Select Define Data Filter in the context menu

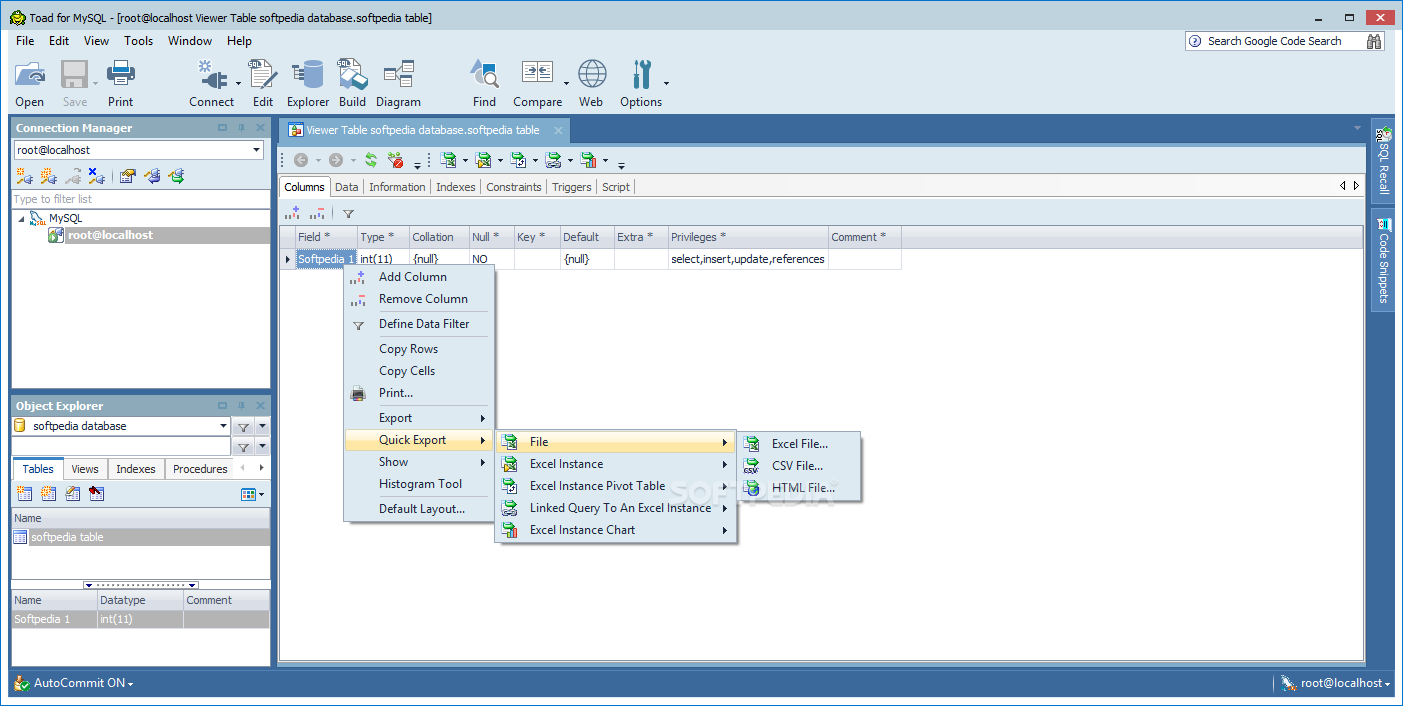click(x=419, y=324)
